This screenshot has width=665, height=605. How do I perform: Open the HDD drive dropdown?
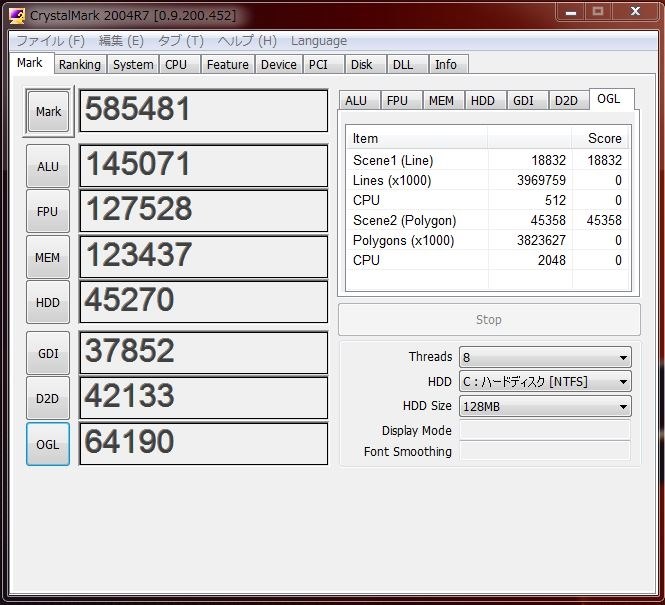pyautogui.click(x=545, y=382)
